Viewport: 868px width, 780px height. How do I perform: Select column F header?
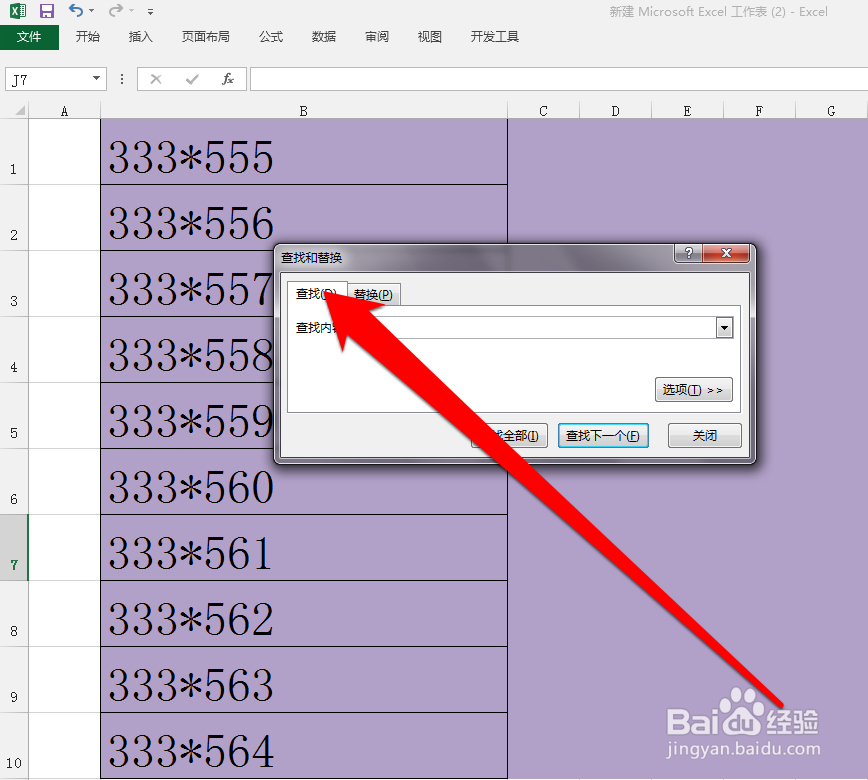point(760,111)
